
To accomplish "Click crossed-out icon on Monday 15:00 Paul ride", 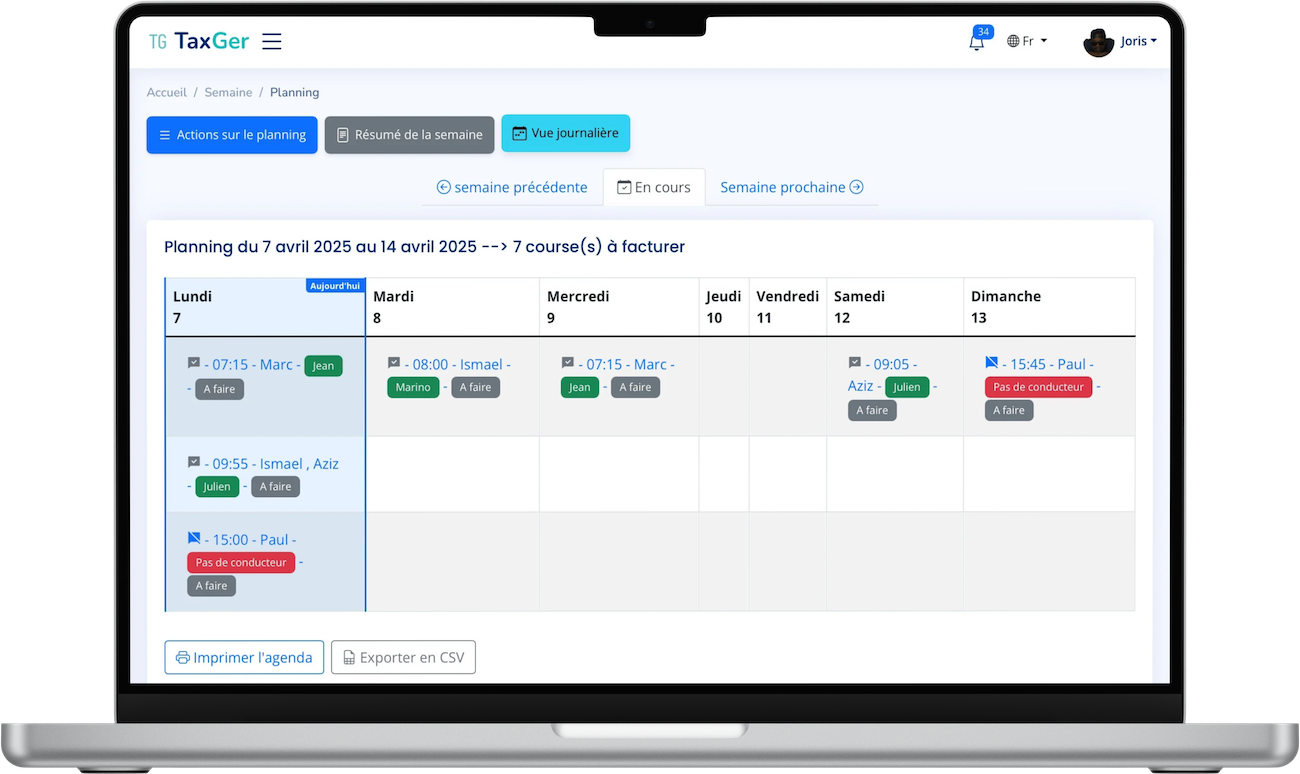I will click(x=194, y=538).
